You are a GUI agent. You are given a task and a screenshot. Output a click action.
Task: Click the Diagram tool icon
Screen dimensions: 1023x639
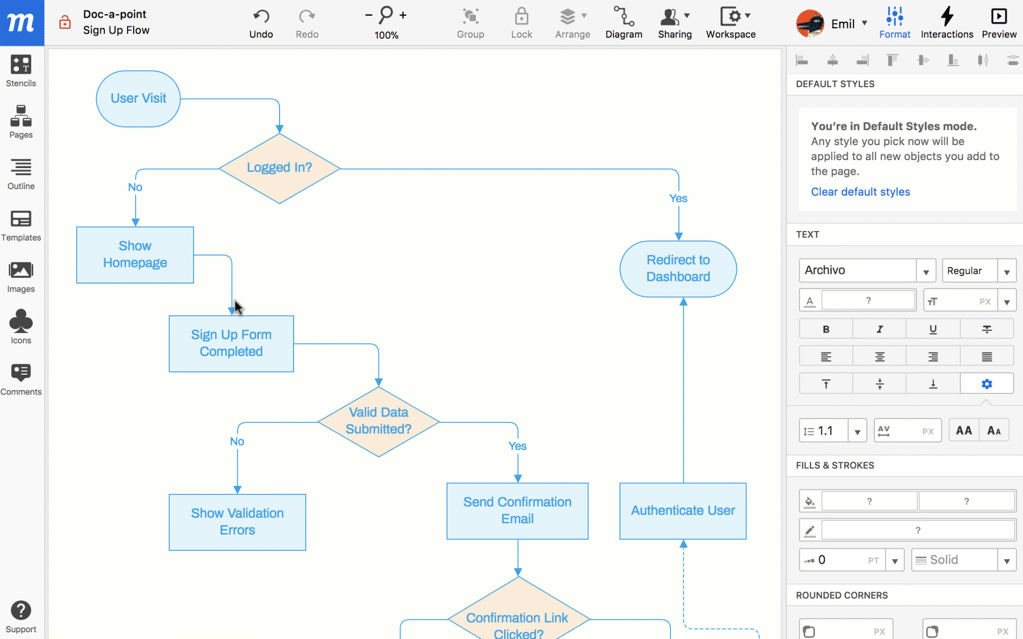[x=623, y=22]
